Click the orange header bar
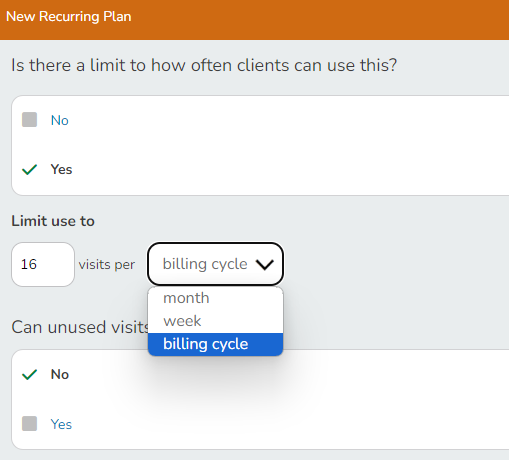 click(254, 20)
